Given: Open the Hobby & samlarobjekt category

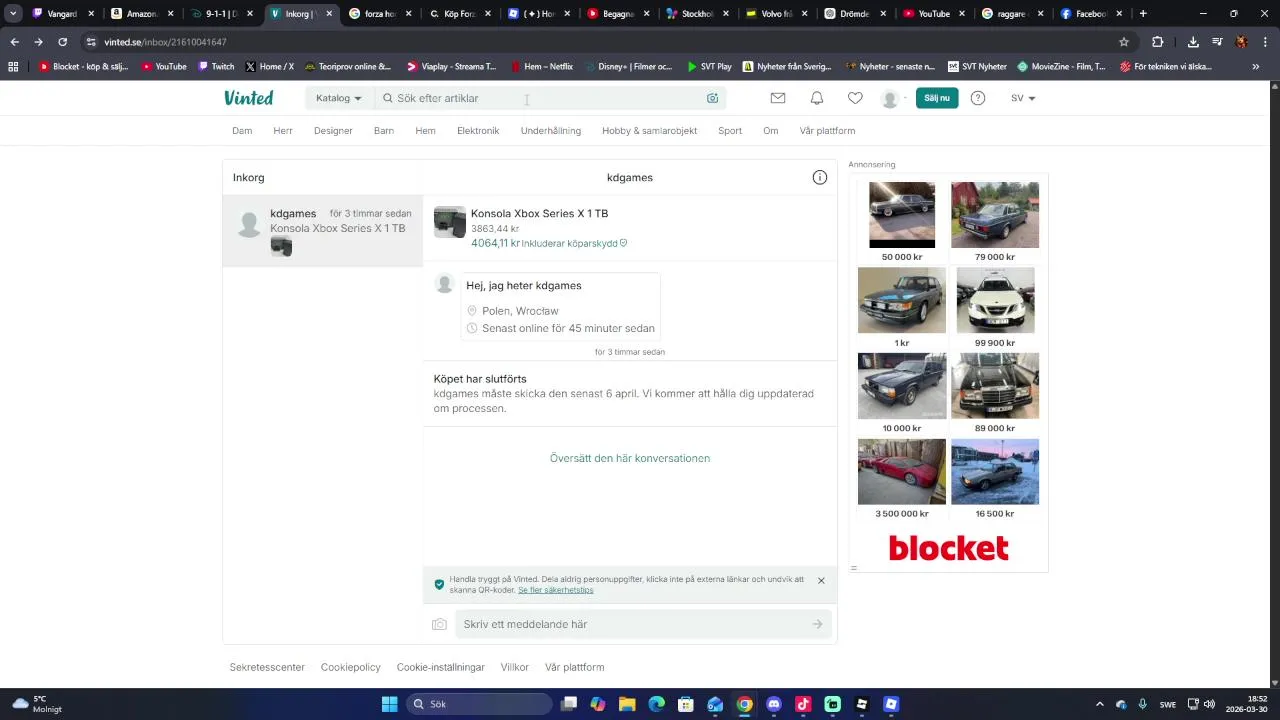Looking at the screenshot, I should click(x=649, y=131).
